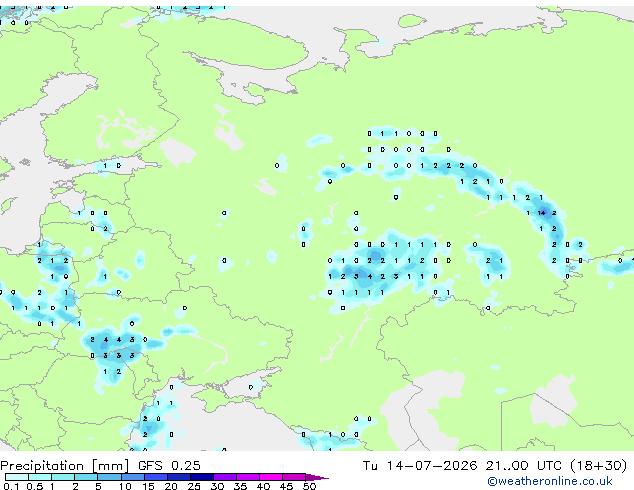Click the weekday abbreviation 'Tu'

[x=370, y=466]
